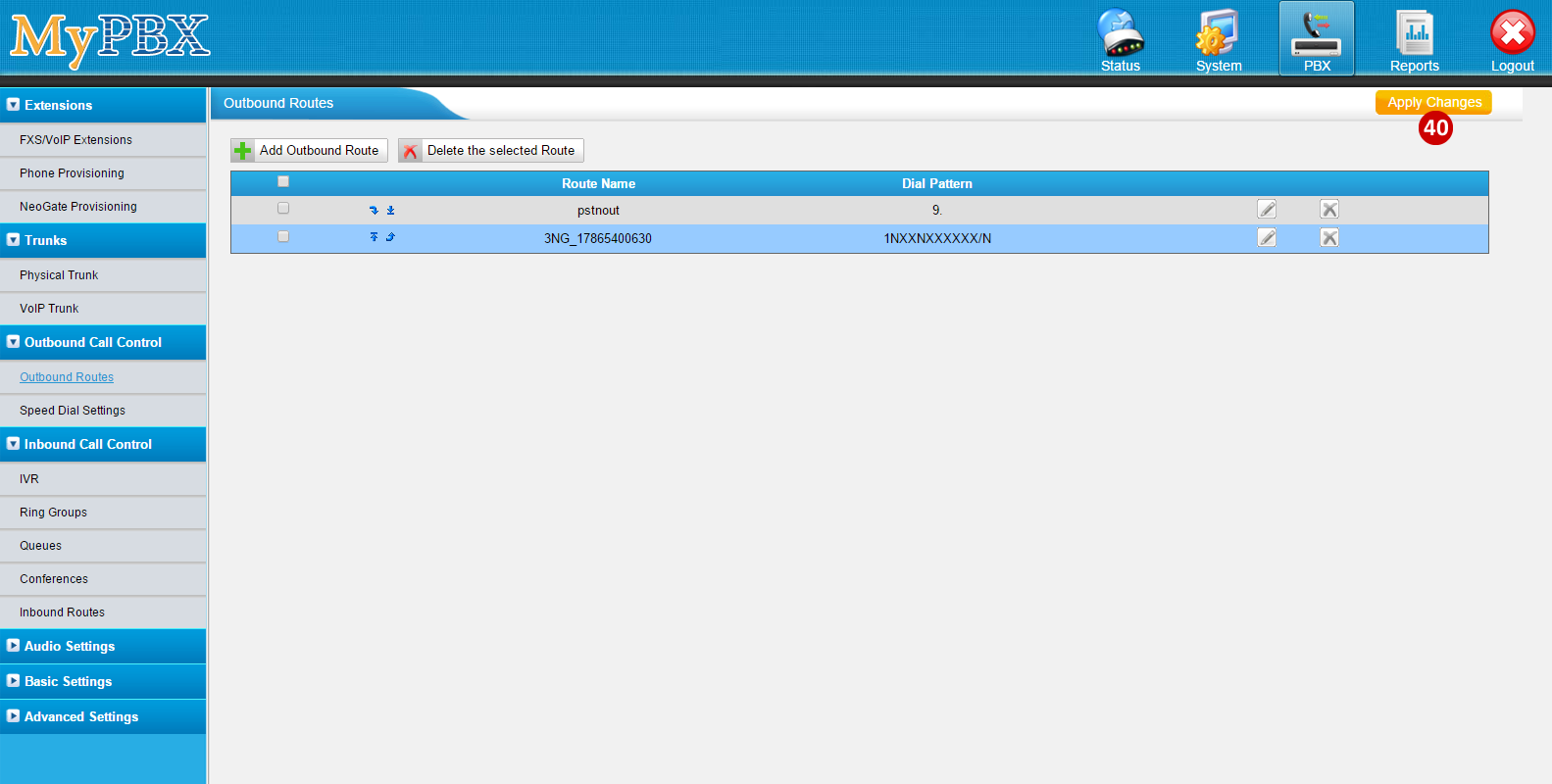Toggle the select-all checkbox in table header
Viewport: 1552px width, 784px height.
(x=283, y=181)
